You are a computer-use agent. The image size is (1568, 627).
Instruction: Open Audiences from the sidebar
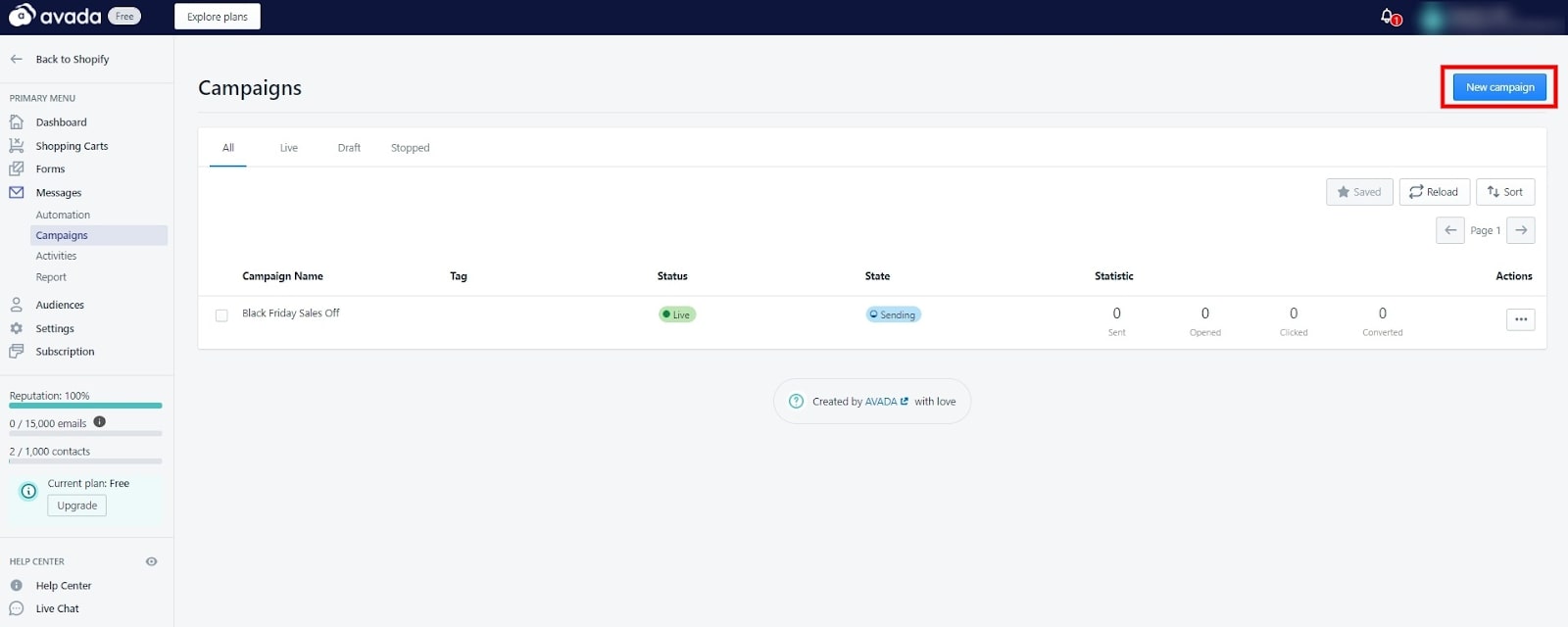(x=60, y=305)
